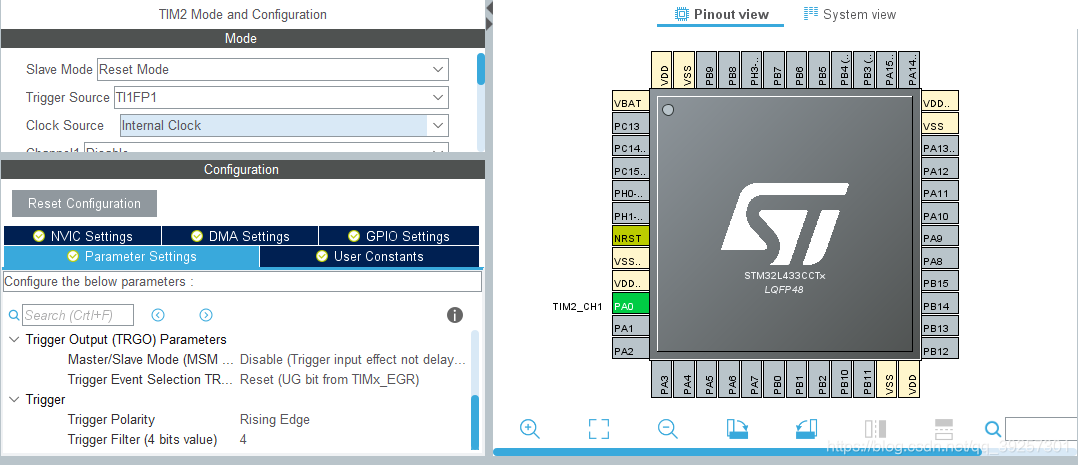Viewport: 1078px width, 465px height.
Task: Collapse the Trigger section
Action: (14, 400)
